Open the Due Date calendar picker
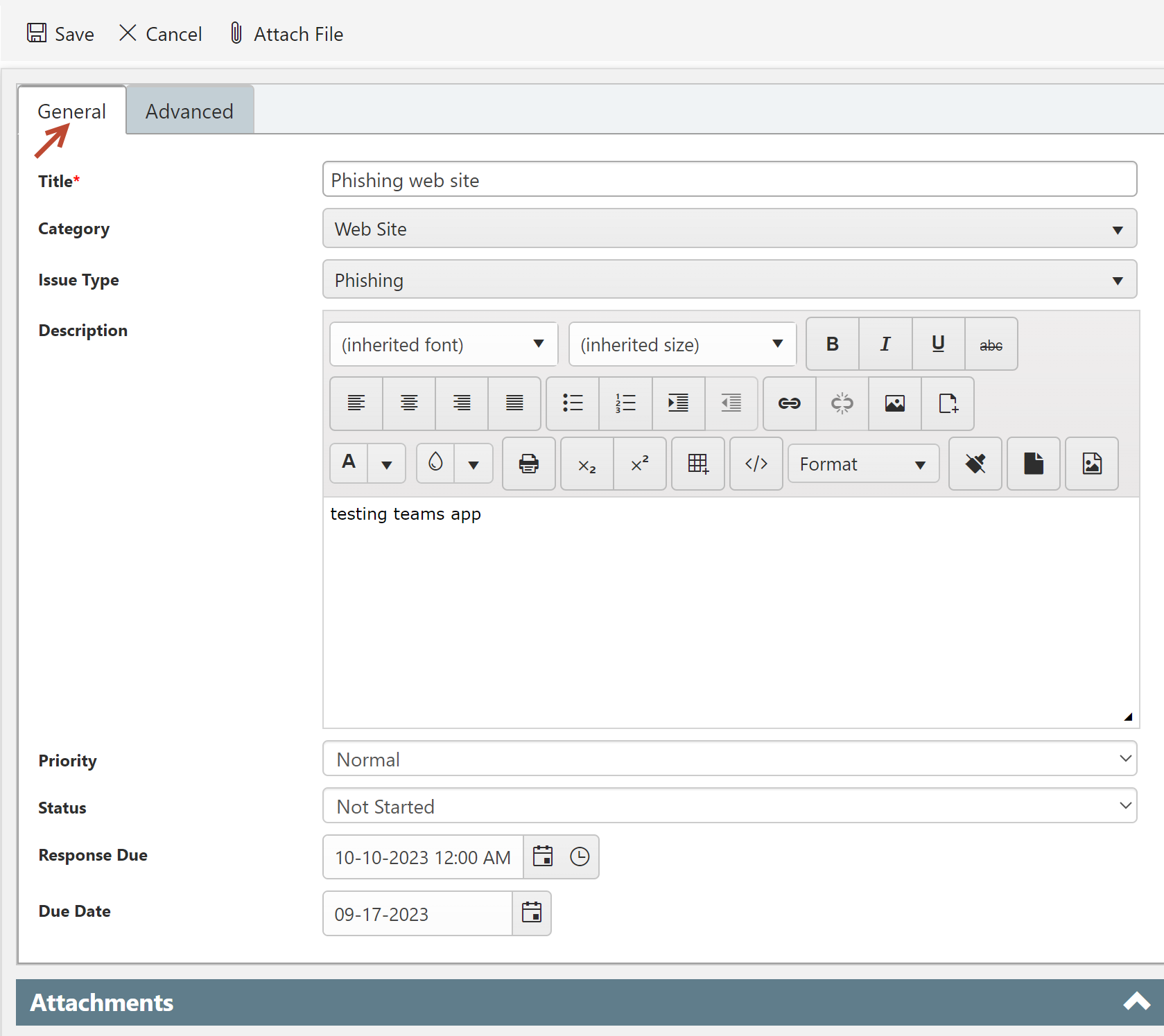The width and height of the screenshot is (1164, 1036). tap(532, 913)
